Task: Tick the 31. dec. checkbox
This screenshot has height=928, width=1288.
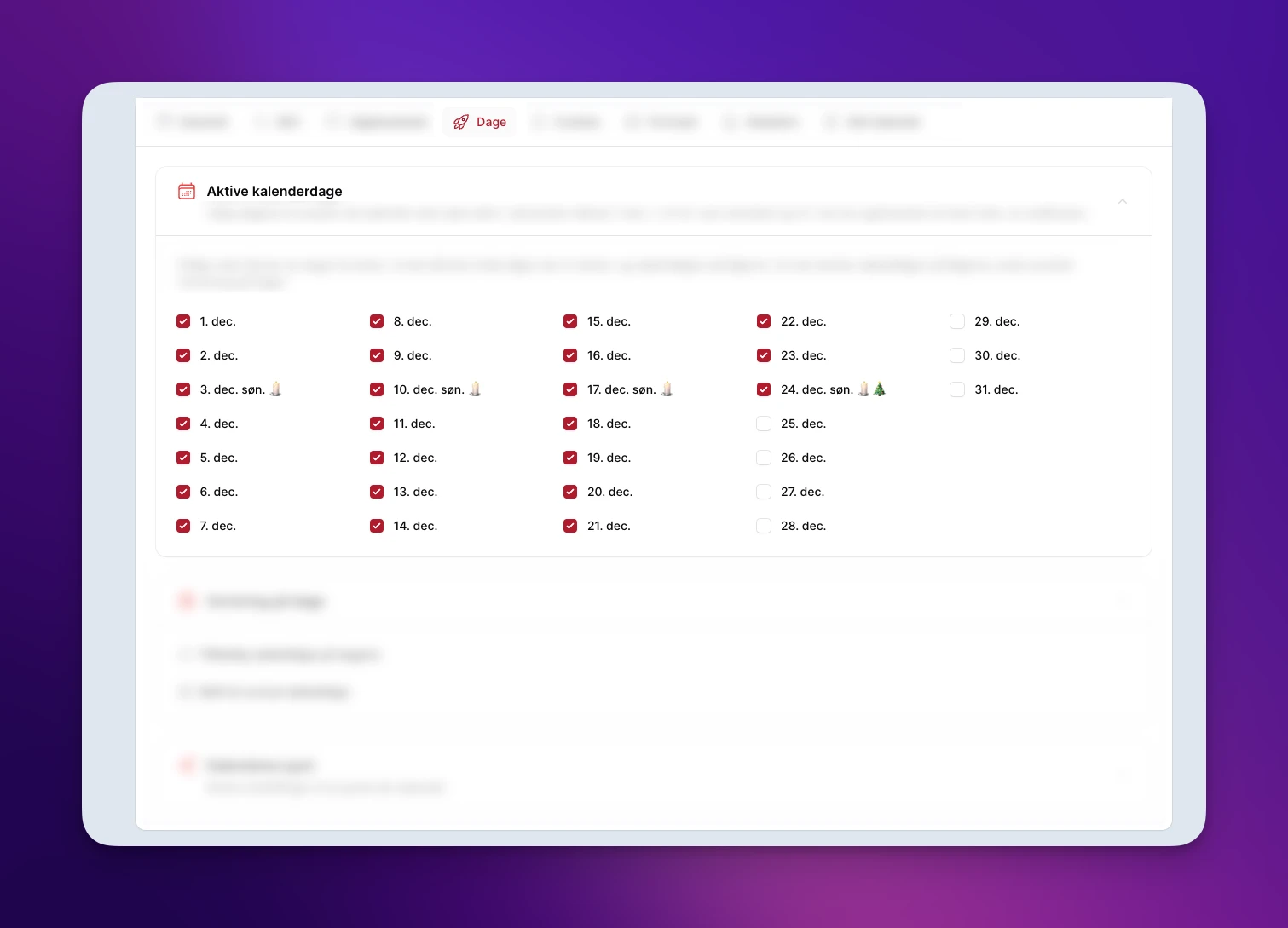Action: pos(957,389)
